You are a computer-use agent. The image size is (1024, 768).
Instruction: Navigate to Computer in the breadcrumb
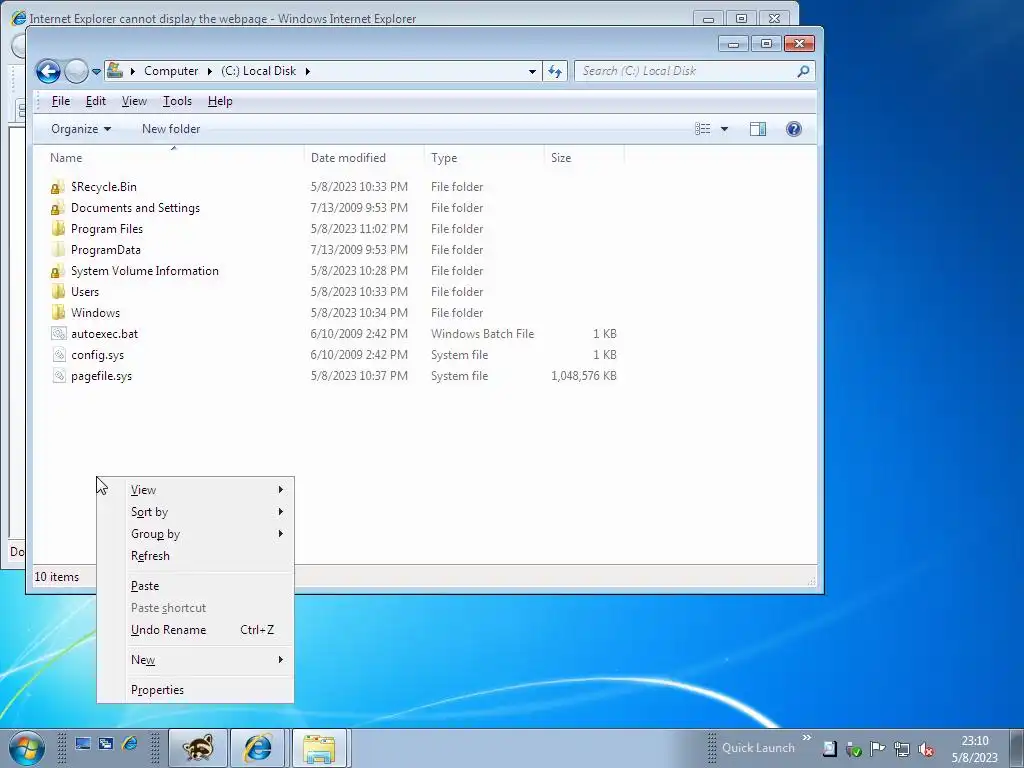171,71
